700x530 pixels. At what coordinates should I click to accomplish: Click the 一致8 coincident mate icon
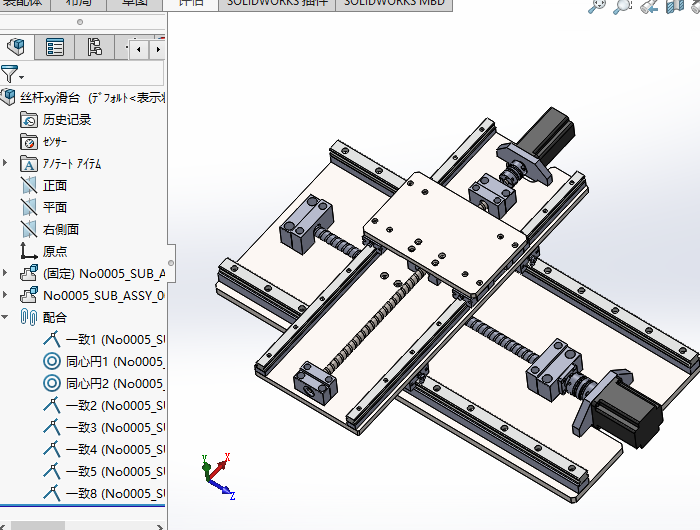52,493
